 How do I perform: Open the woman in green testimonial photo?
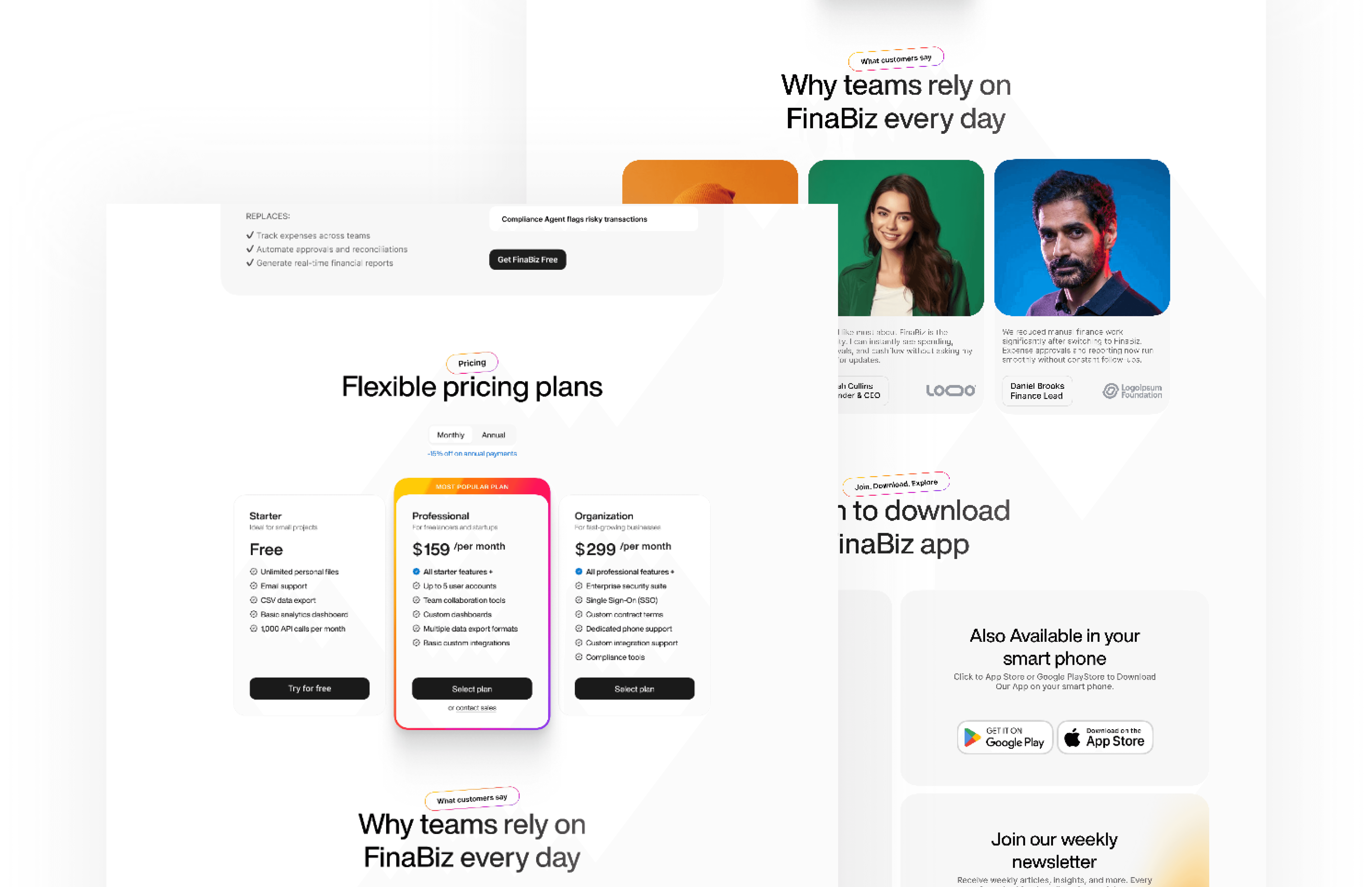pos(911,238)
